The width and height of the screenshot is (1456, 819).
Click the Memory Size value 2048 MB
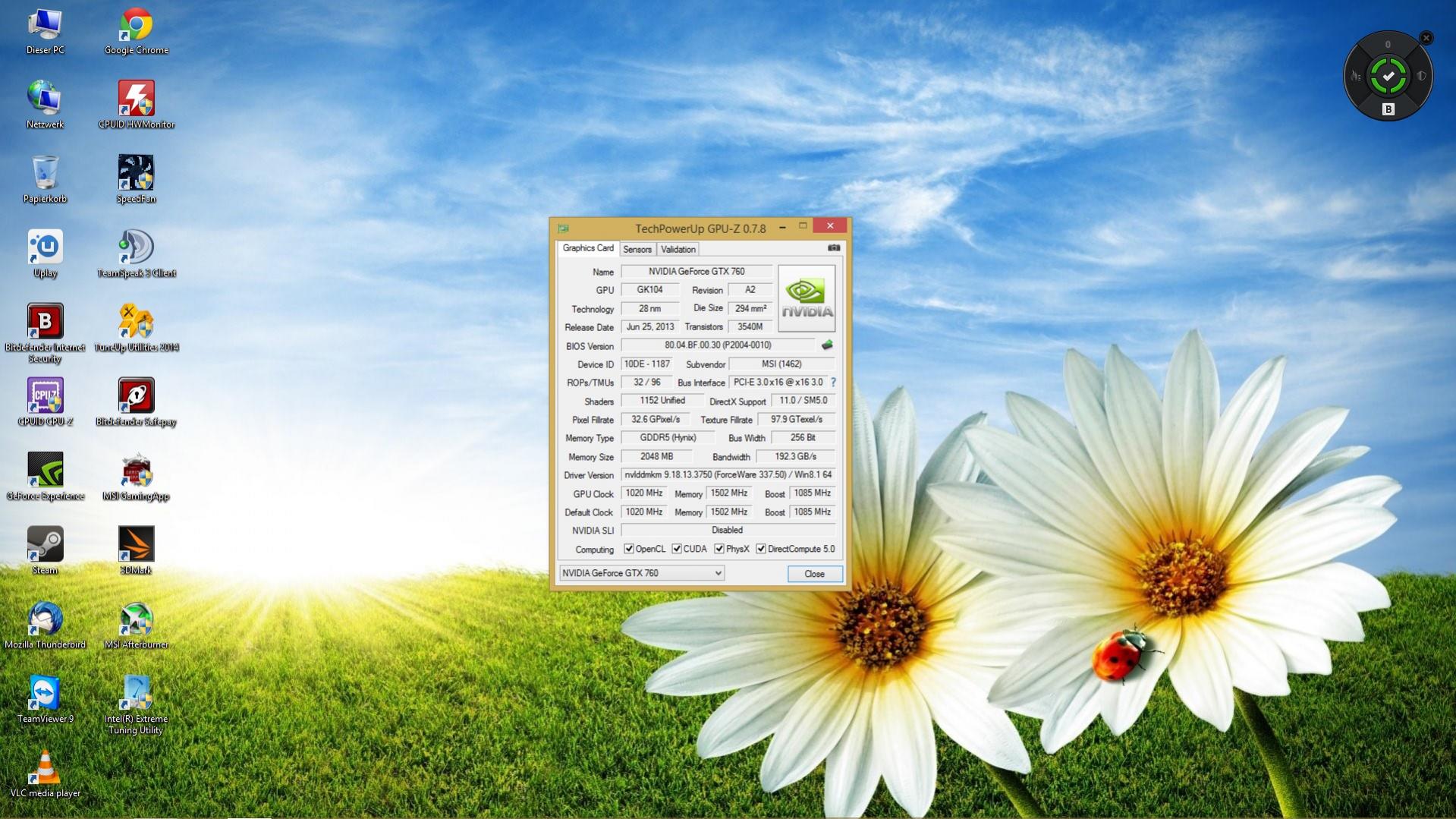pyautogui.click(x=656, y=456)
